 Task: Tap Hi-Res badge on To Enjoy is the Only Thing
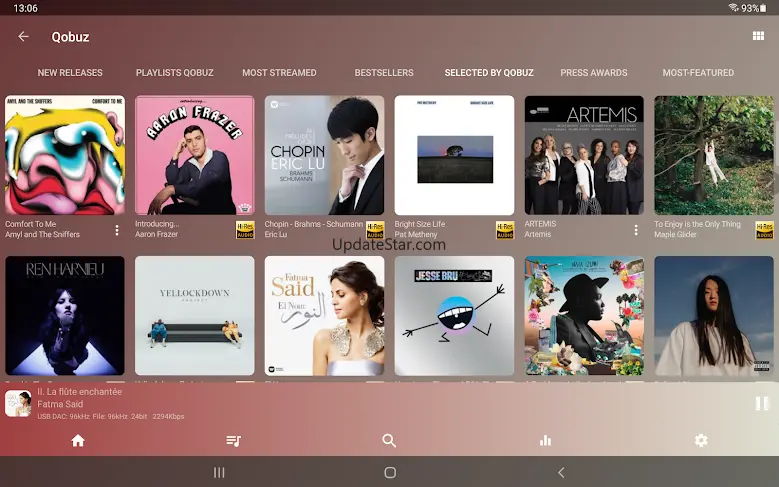(x=765, y=230)
